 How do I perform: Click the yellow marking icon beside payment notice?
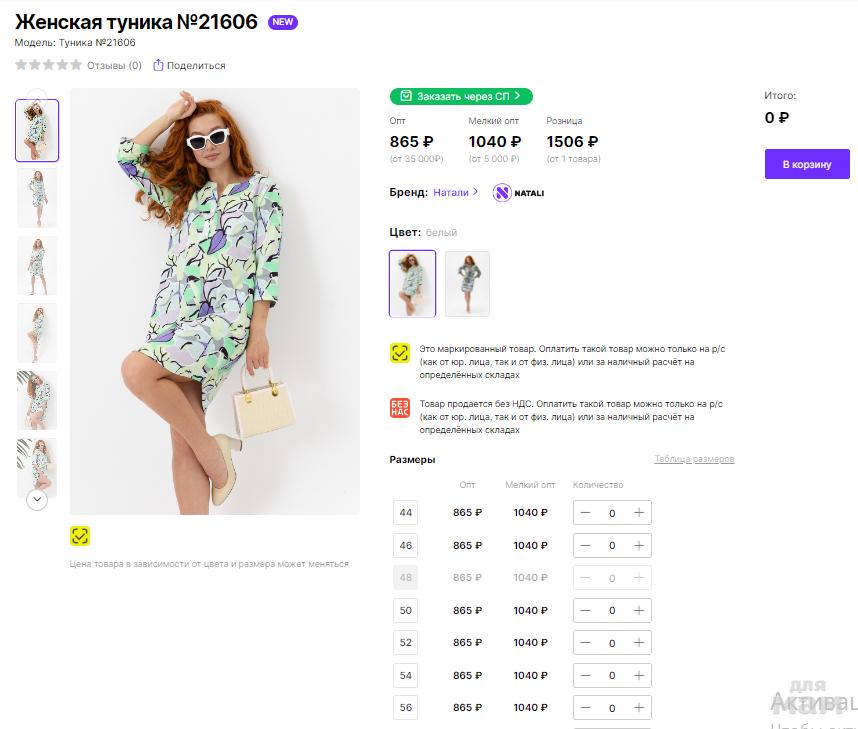399,353
